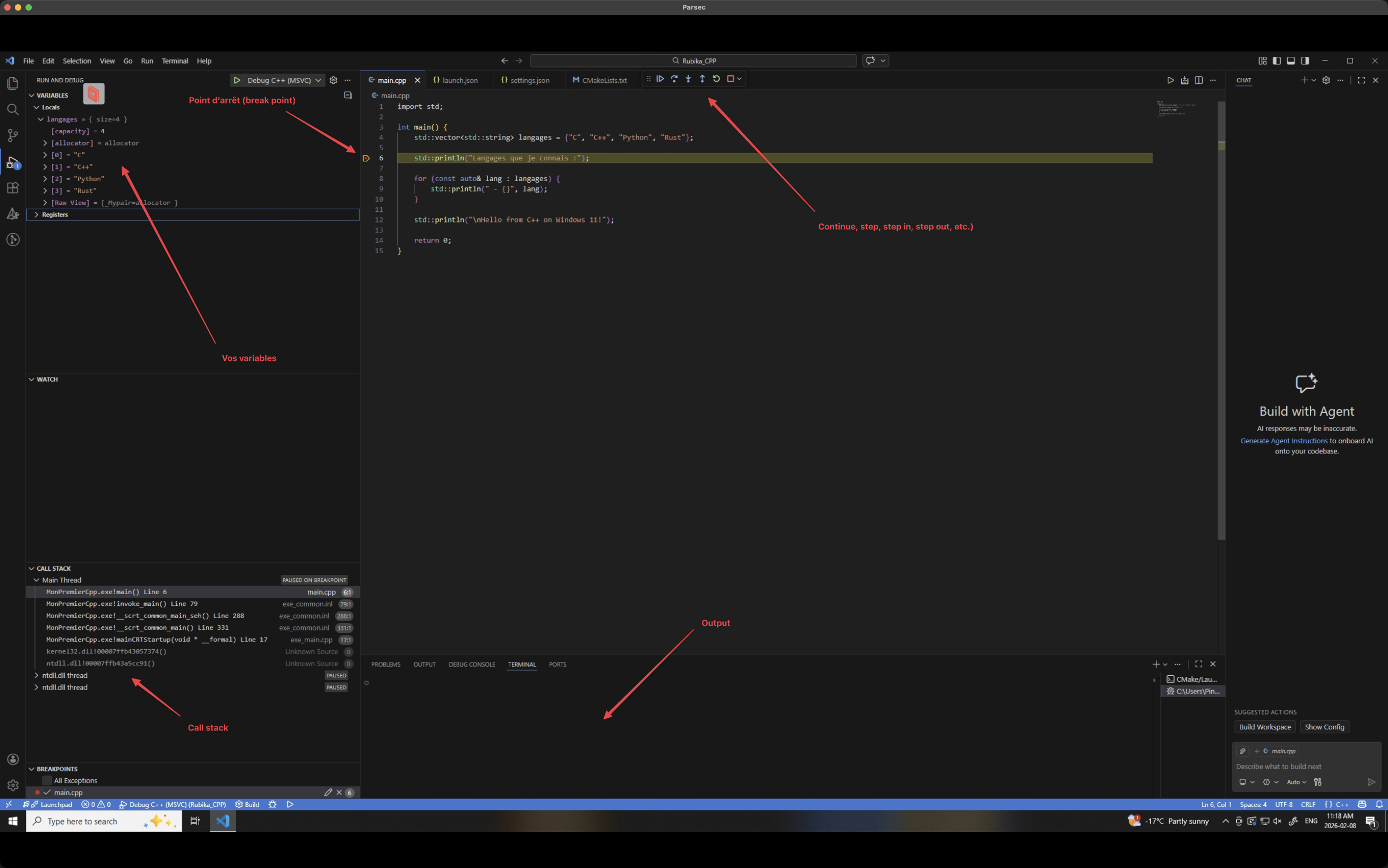Viewport: 1388px width, 868px height.
Task: Toggle the secondary side bar layout button
Action: [x=1305, y=61]
